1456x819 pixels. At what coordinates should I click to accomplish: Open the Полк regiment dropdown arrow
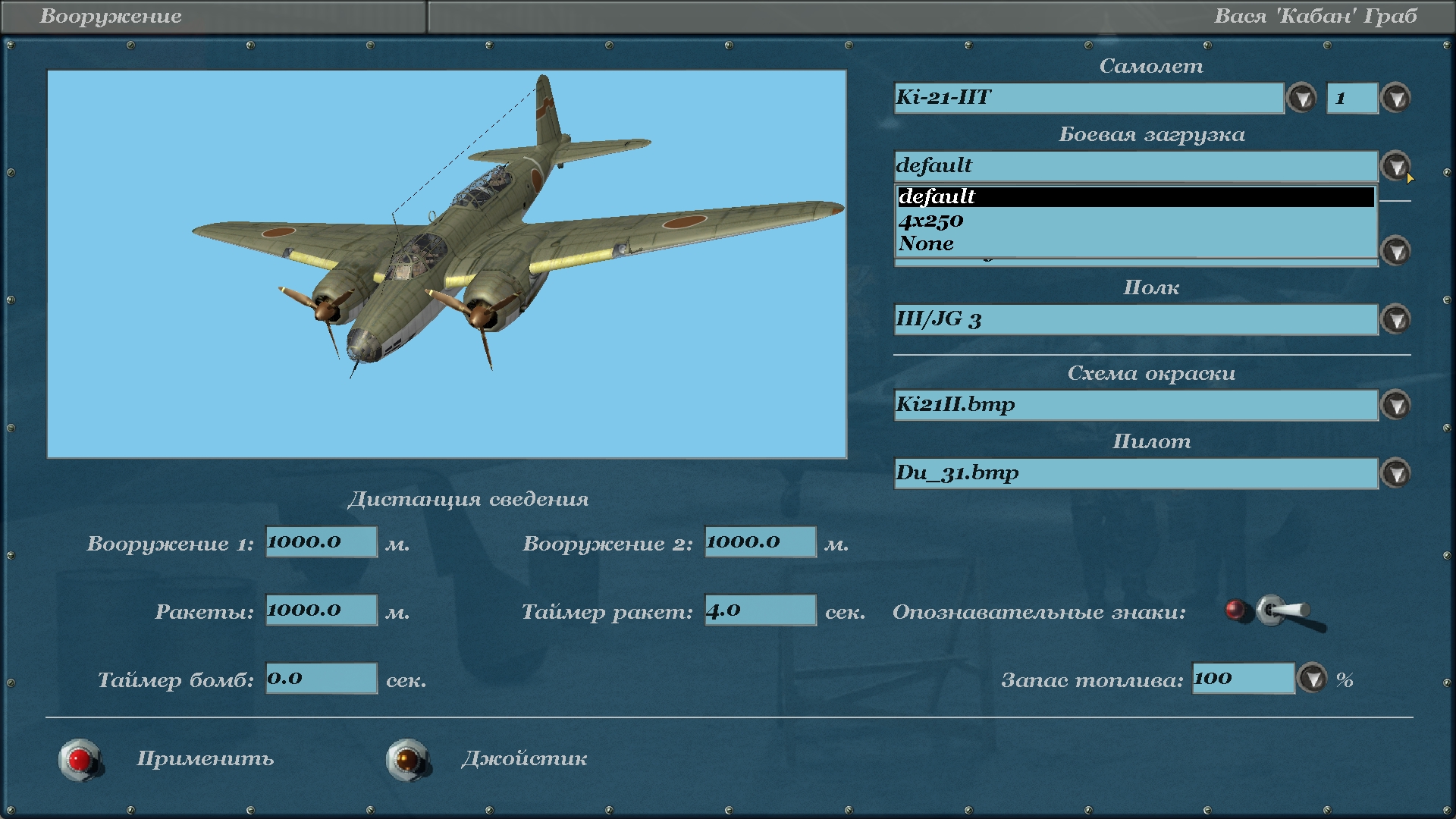click(1395, 319)
